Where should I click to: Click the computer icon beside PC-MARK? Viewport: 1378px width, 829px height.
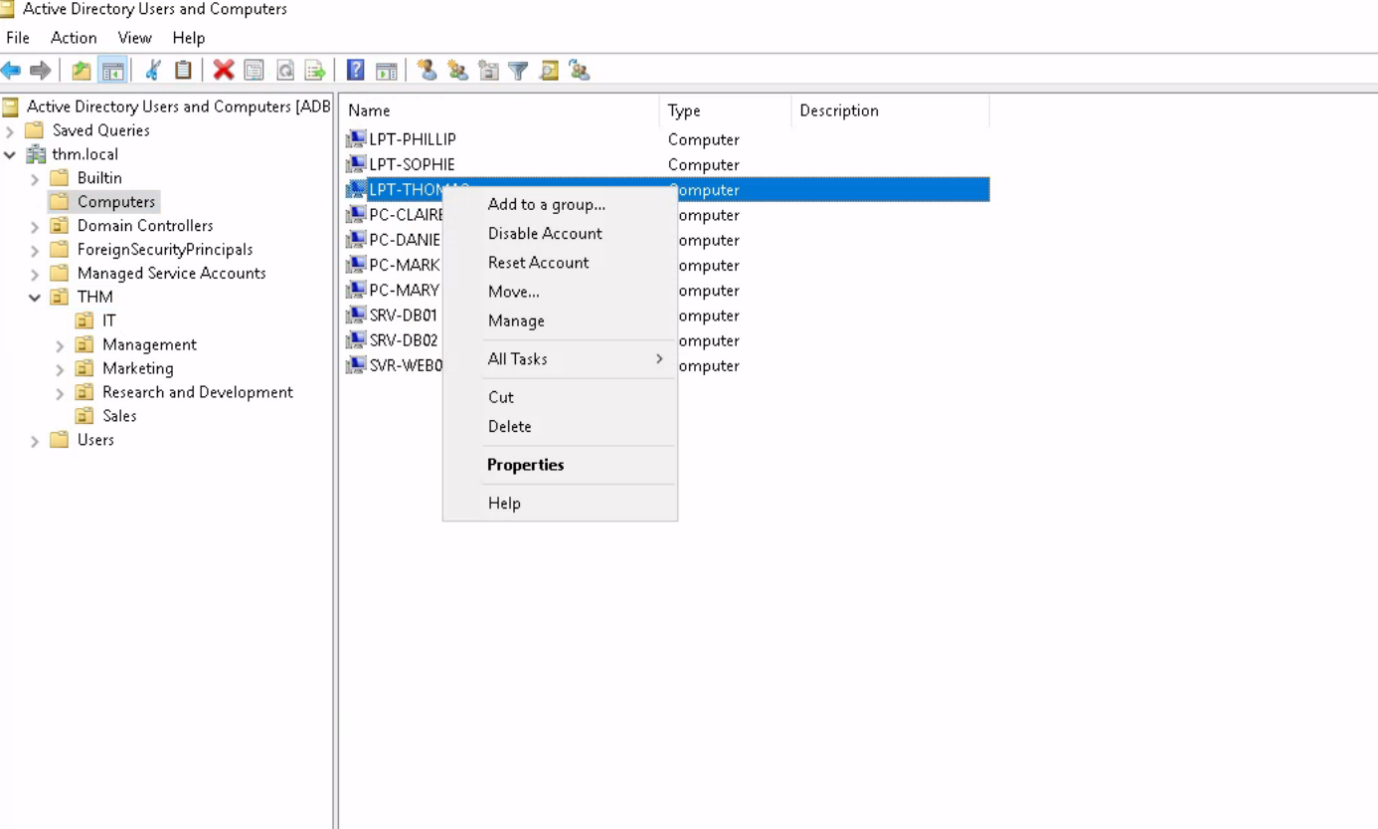356,265
